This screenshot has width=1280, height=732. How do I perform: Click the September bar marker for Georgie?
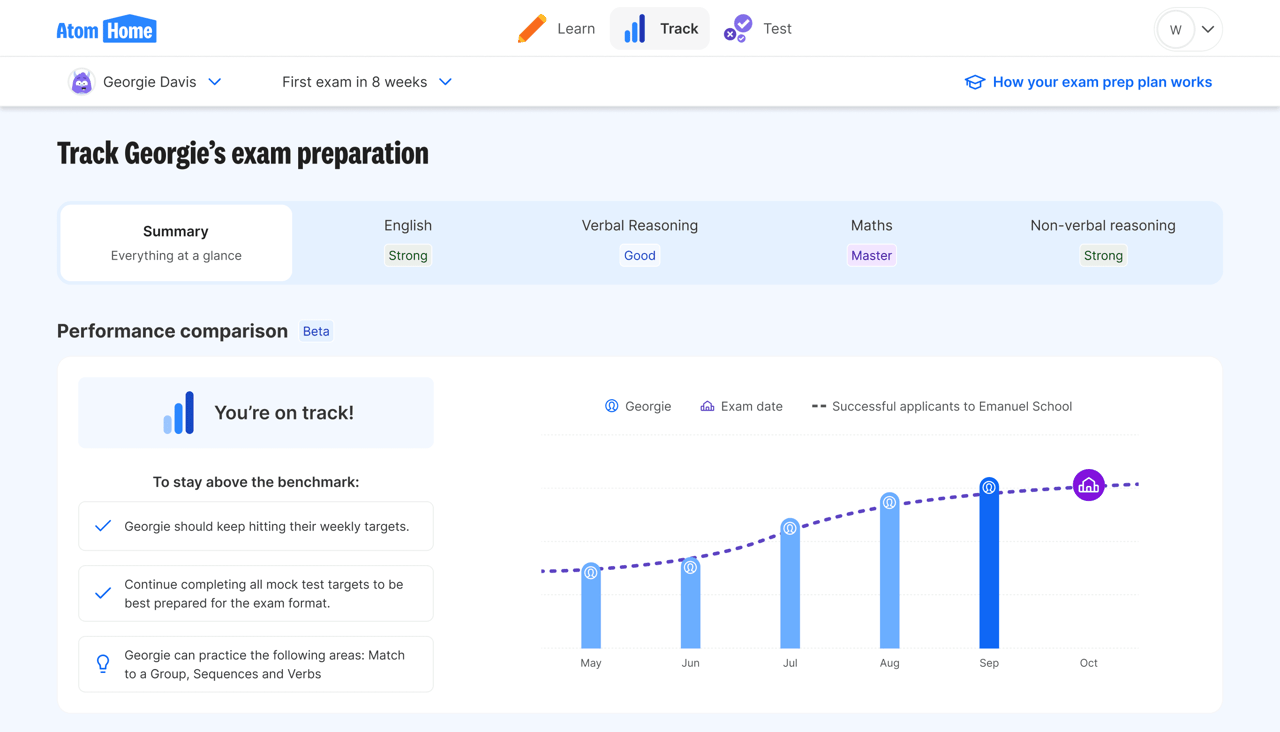pos(988,488)
